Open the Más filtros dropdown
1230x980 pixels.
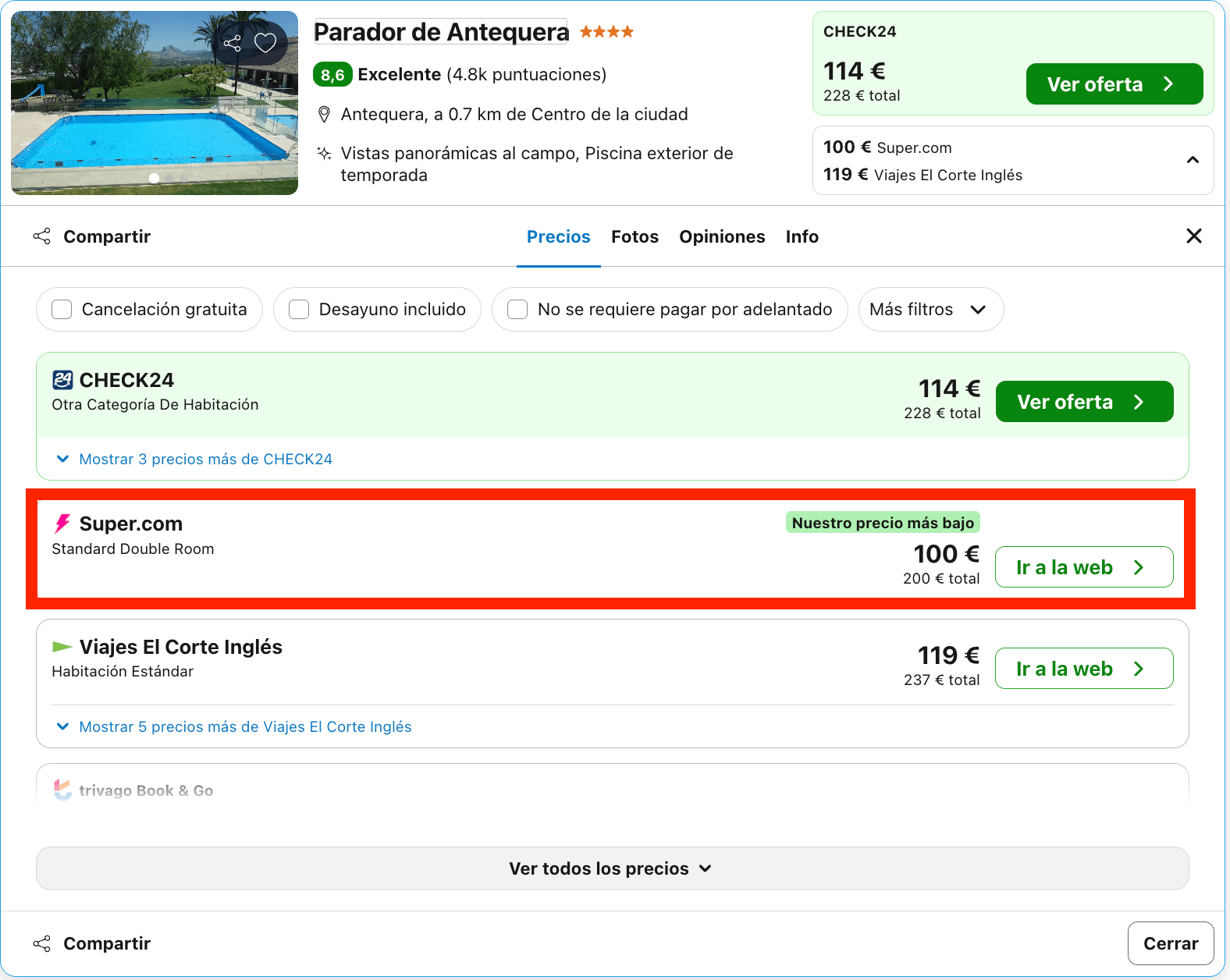pos(930,309)
